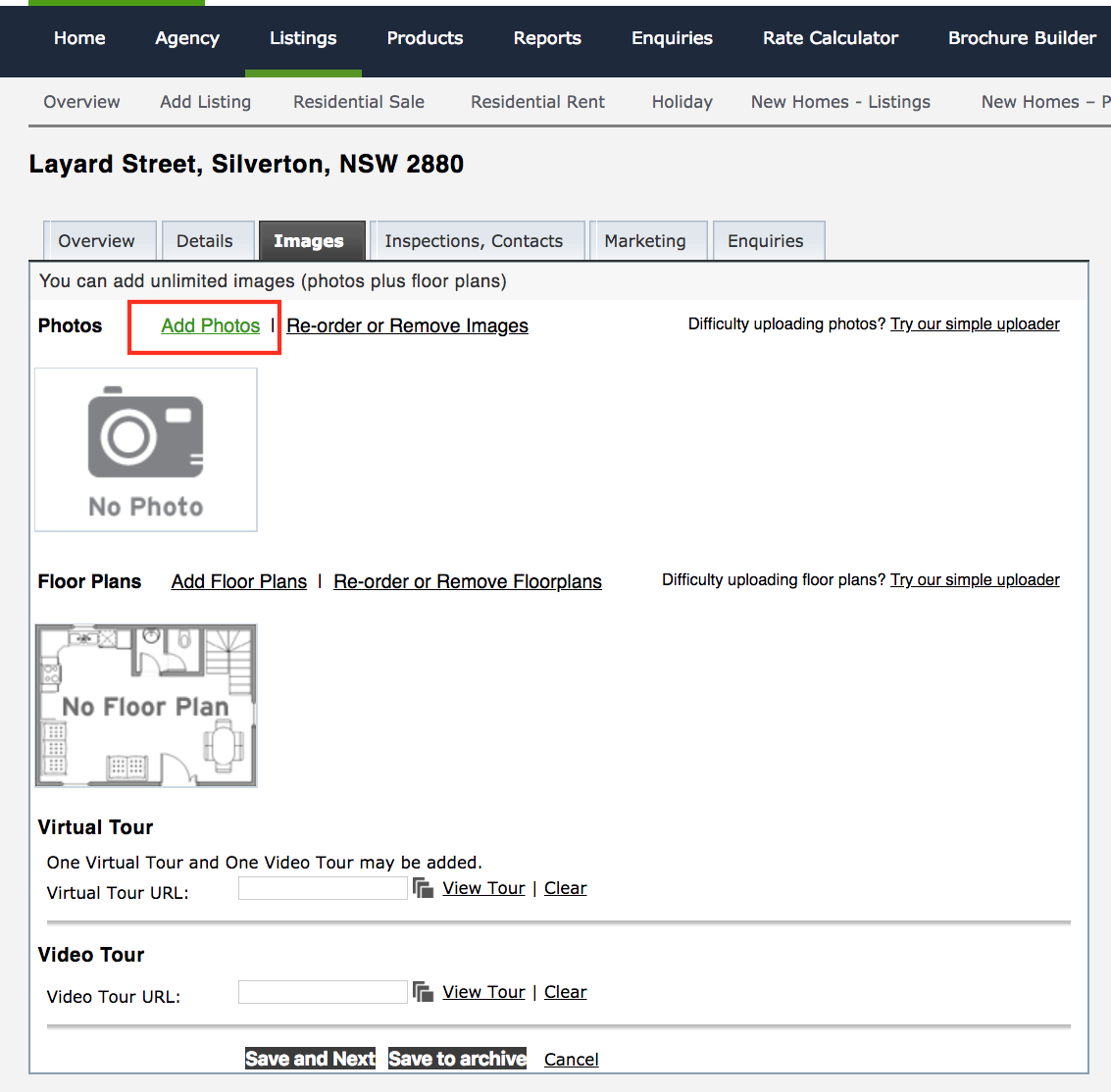Open the Rate Calculator

pyautogui.click(x=831, y=38)
